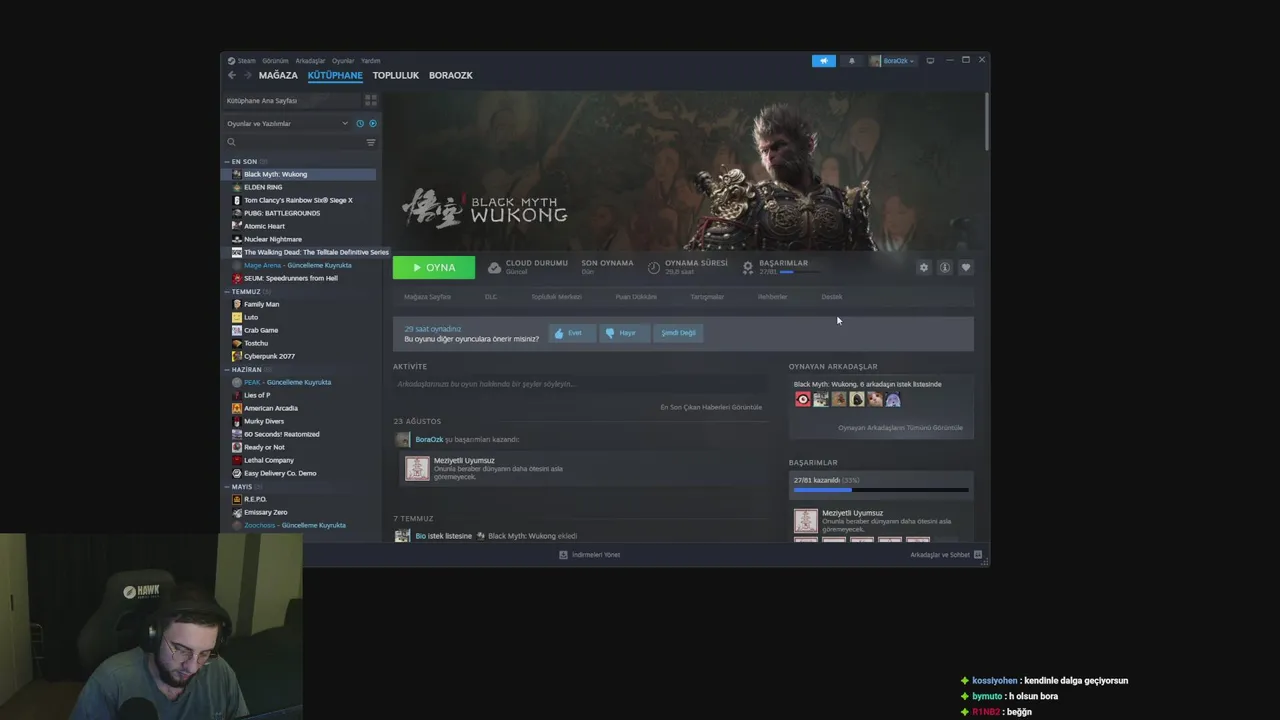The width and height of the screenshot is (1280, 720).
Task: Select Tom Clancy's Rainbow Six Siege X
Action: click(300, 200)
